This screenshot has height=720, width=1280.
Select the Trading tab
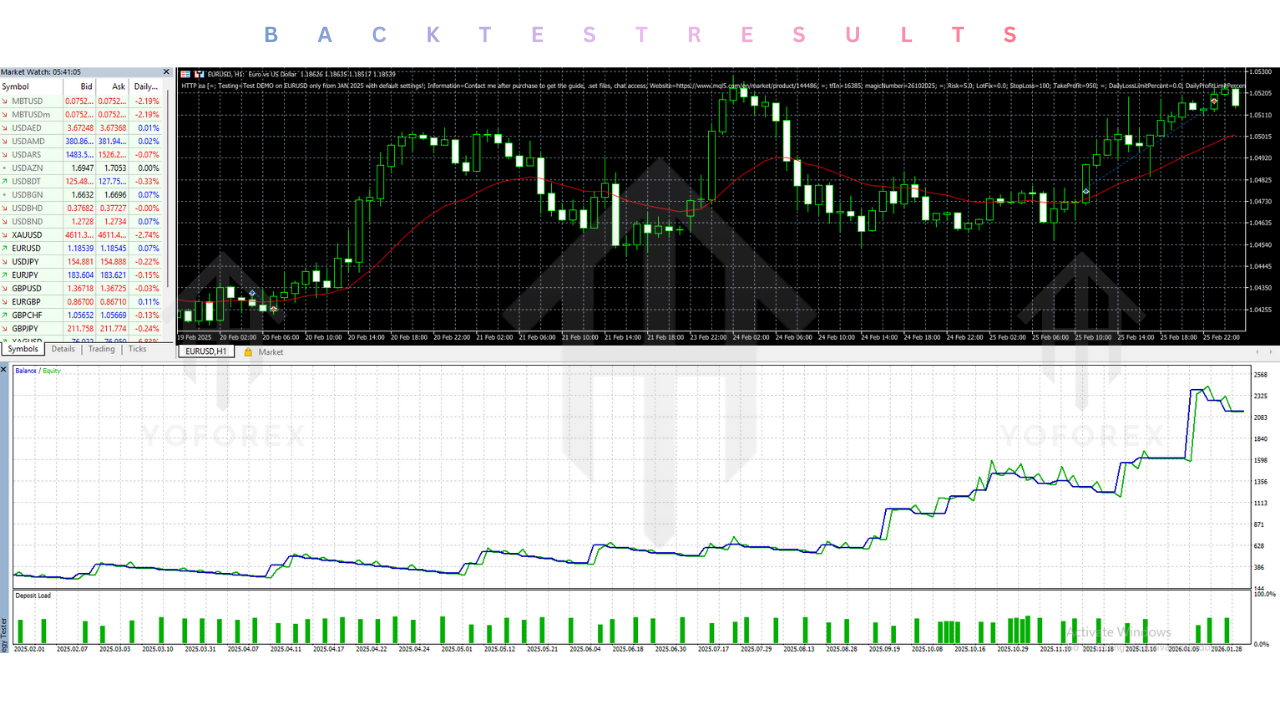(x=101, y=349)
